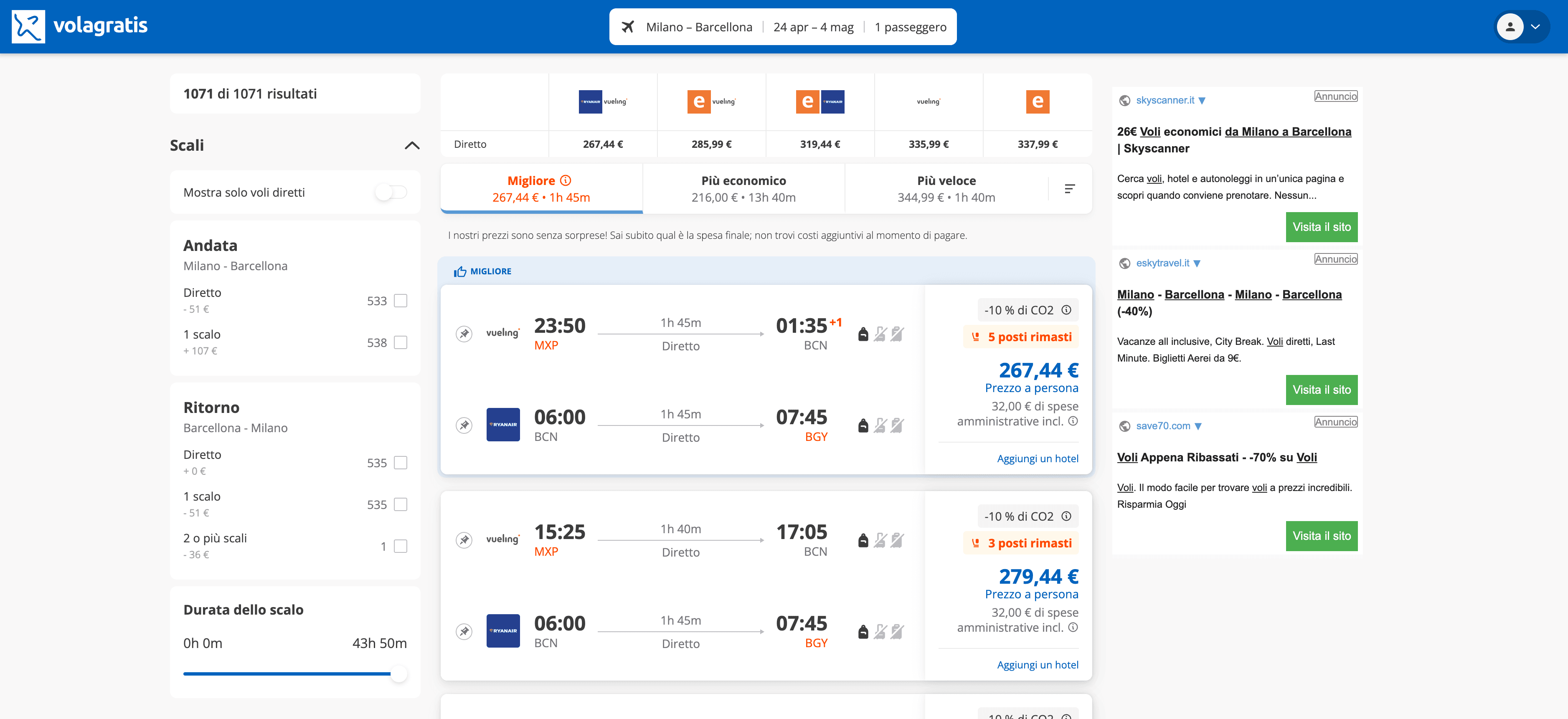Switch to the Più economico tab

743,188
